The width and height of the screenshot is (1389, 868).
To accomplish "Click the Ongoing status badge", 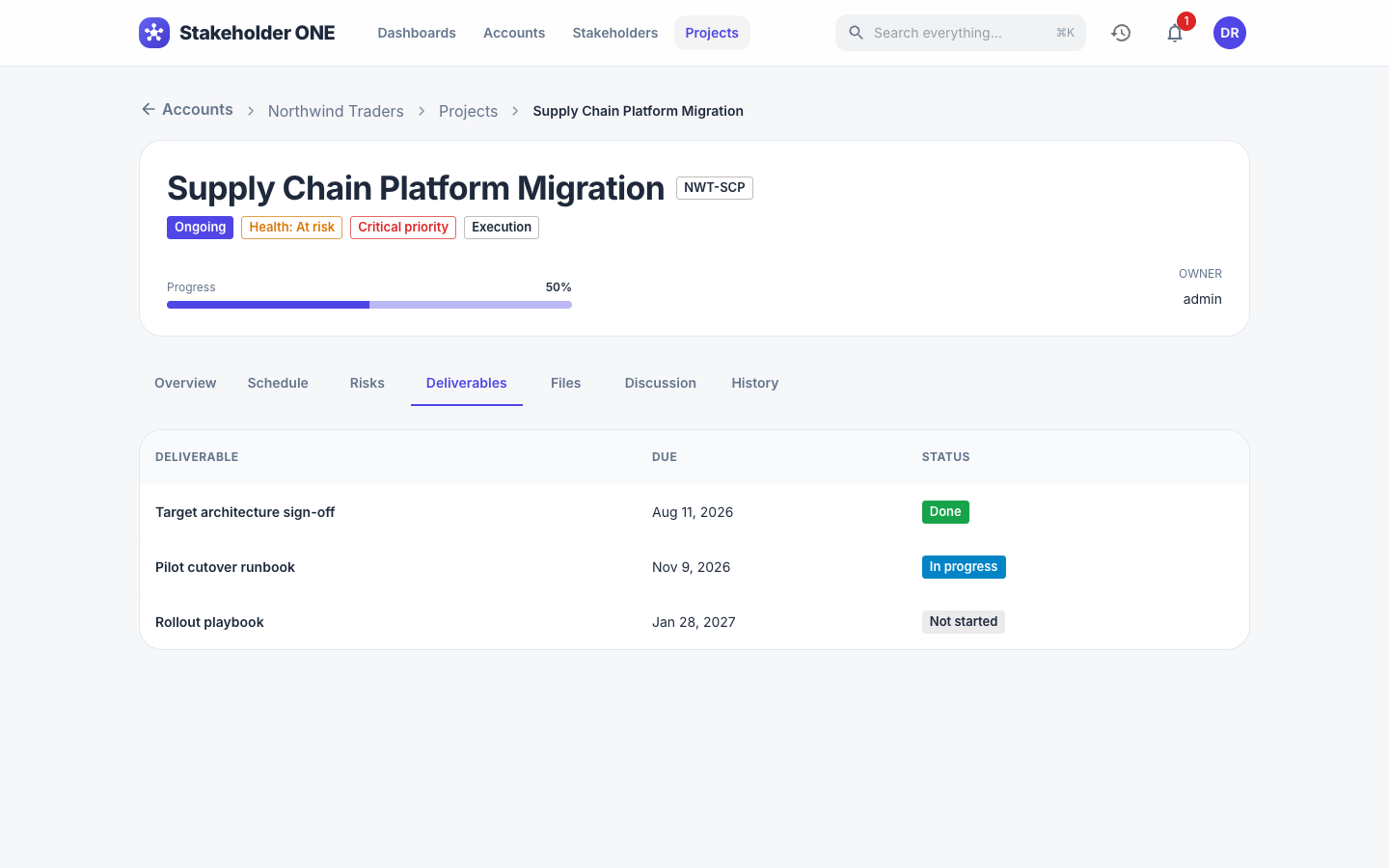I will pyautogui.click(x=200, y=228).
